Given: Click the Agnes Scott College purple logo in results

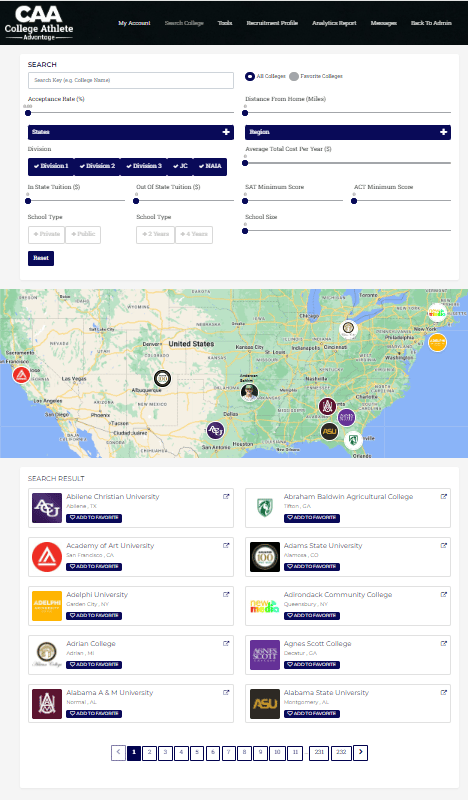Looking at the screenshot, I should point(265,655).
